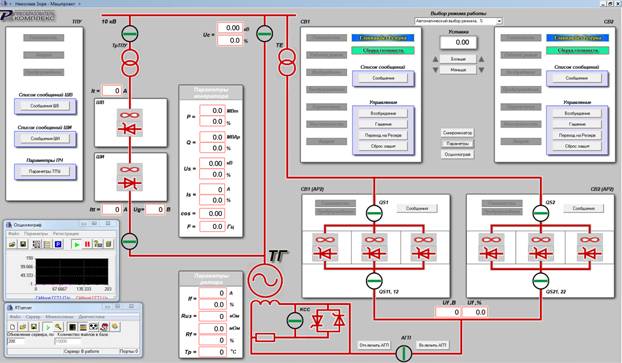Pause the oscilloscope with the red pause icon
The width and height of the screenshot is (622, 363).
(87, 244)
